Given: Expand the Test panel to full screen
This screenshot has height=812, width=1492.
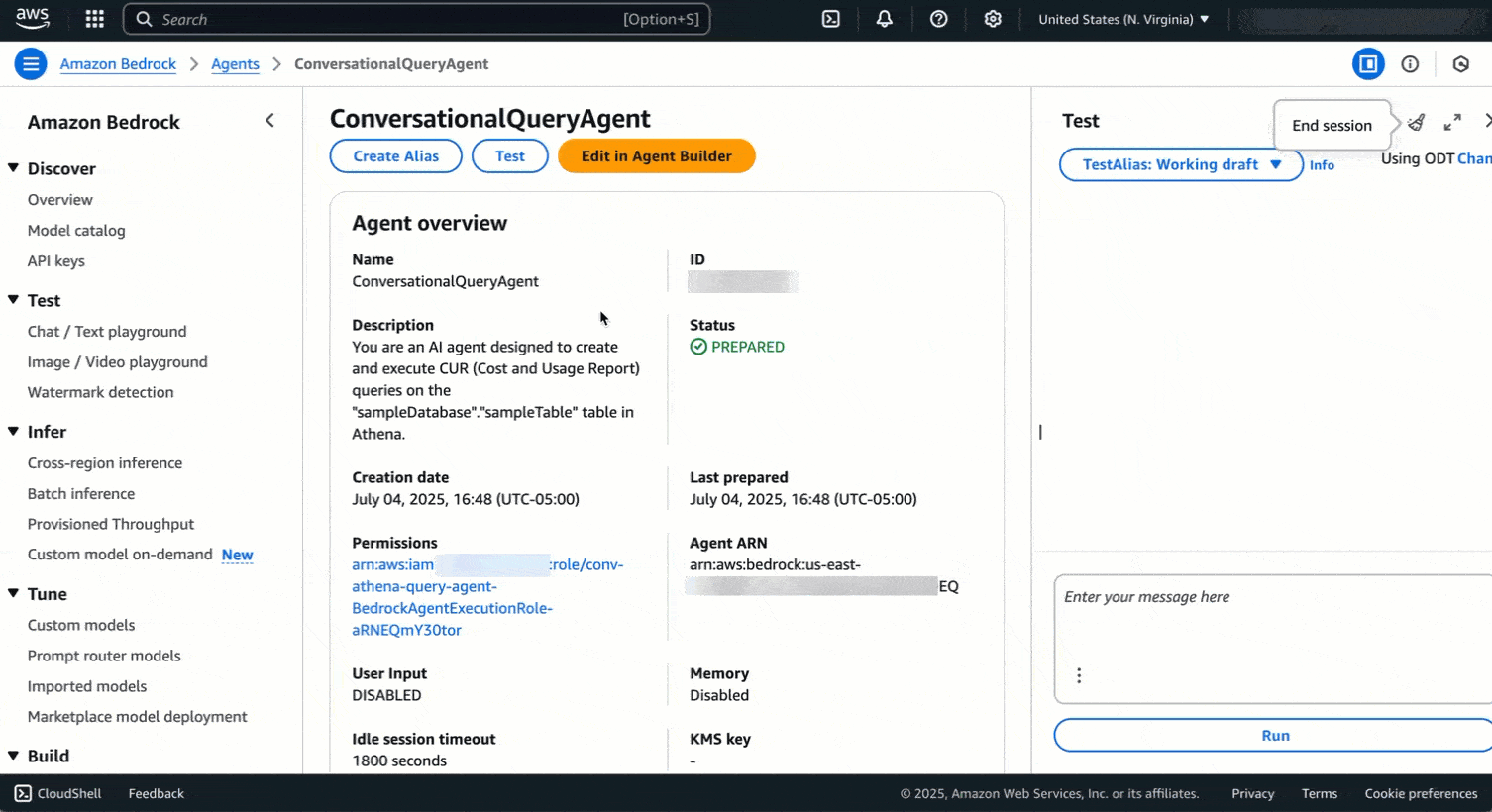Looking at the screenshot, I should 1452,122.
